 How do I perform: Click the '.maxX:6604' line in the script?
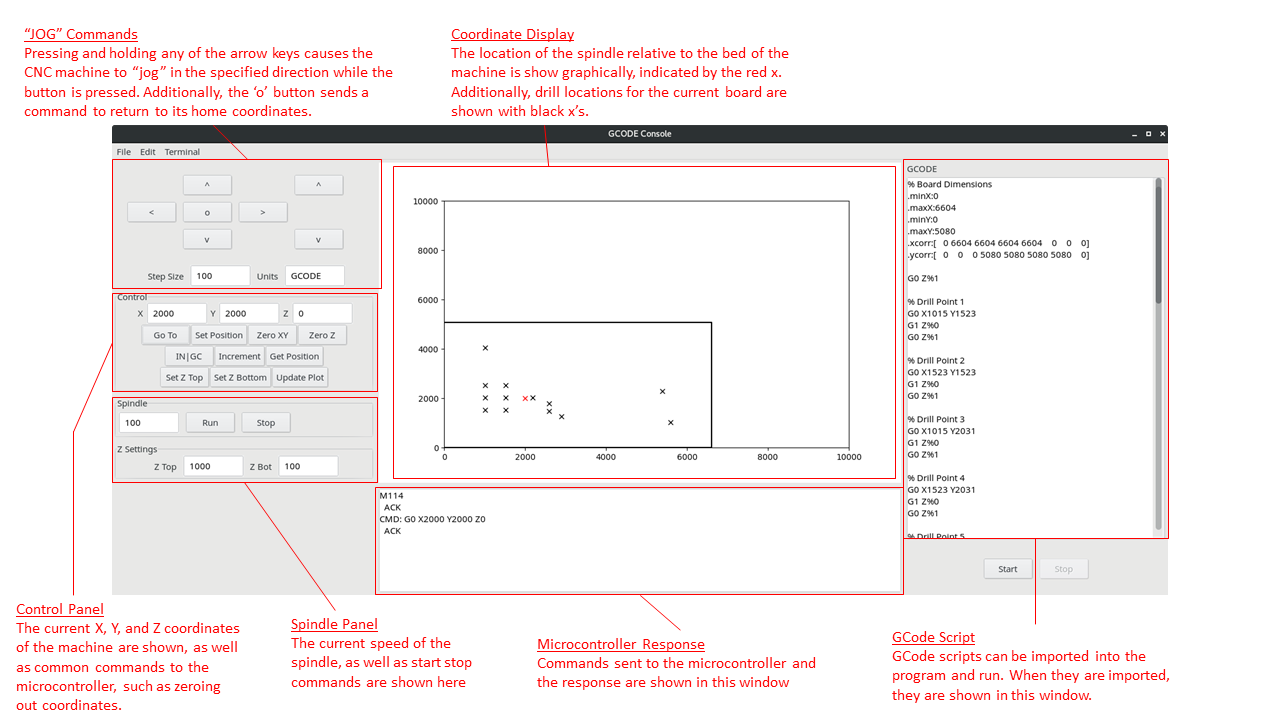tap(932, 208)
